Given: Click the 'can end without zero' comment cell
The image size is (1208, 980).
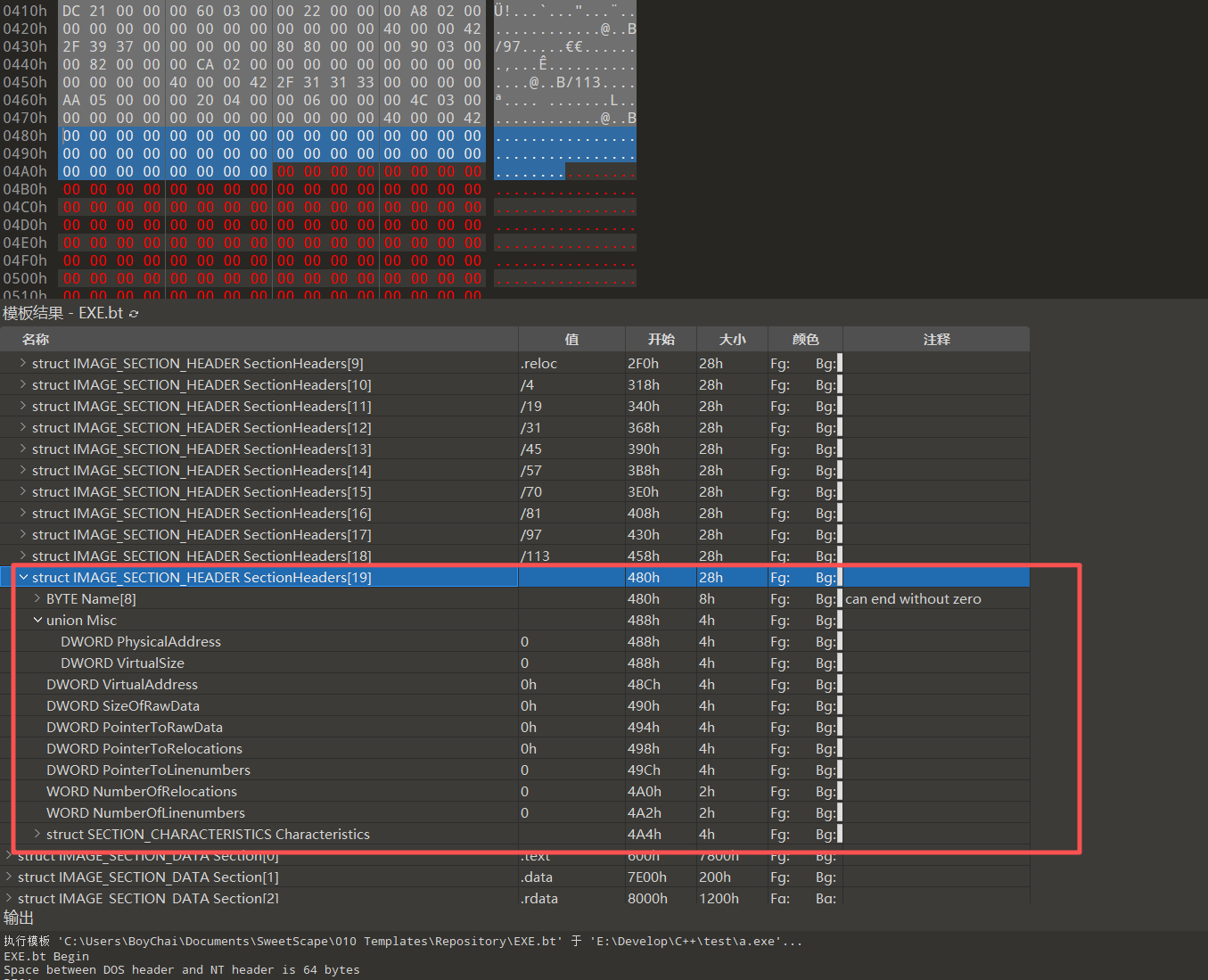Looking at the screenshot, I should coord(913,598).
